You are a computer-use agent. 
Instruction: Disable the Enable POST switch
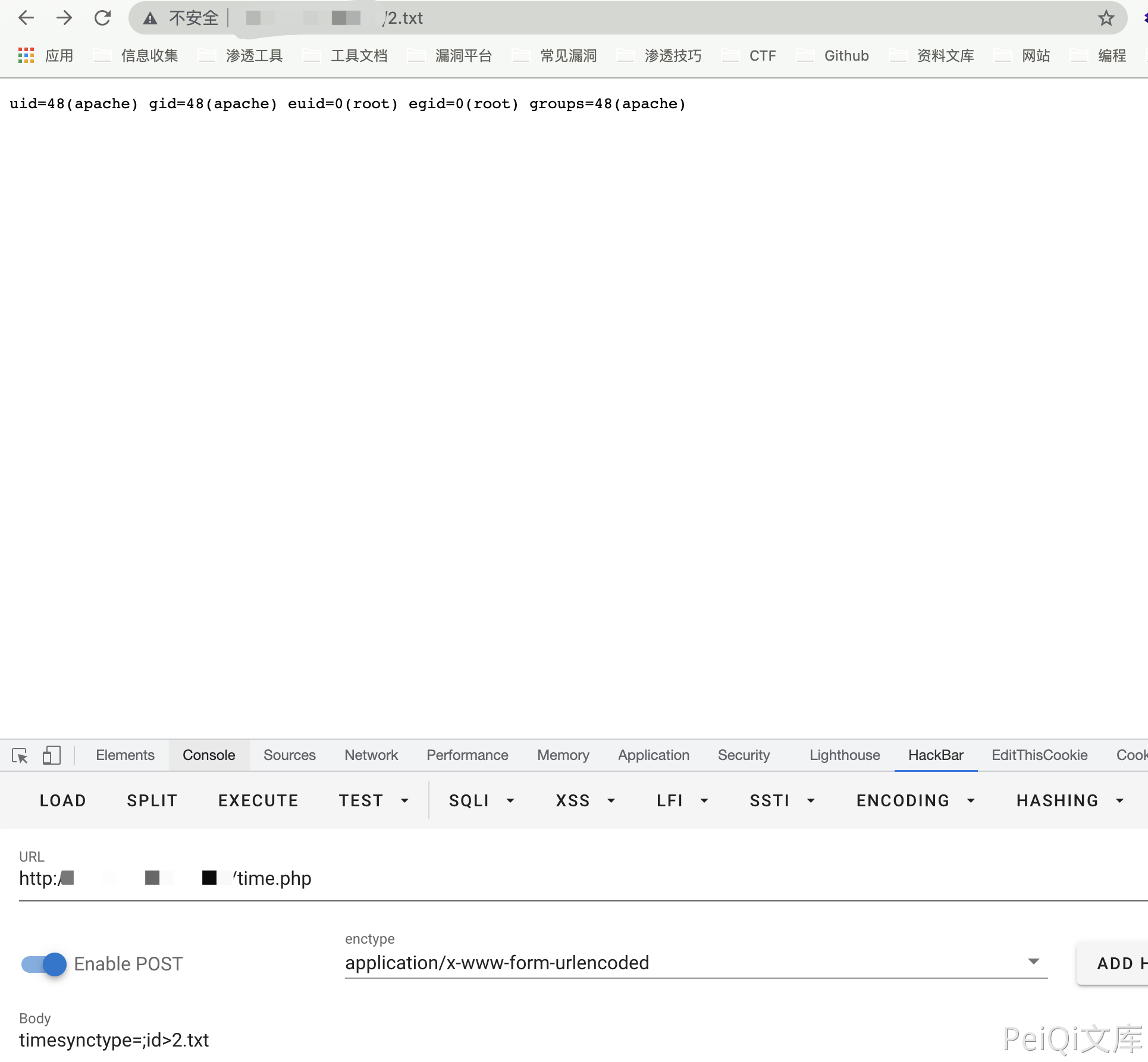pos(45,964)
